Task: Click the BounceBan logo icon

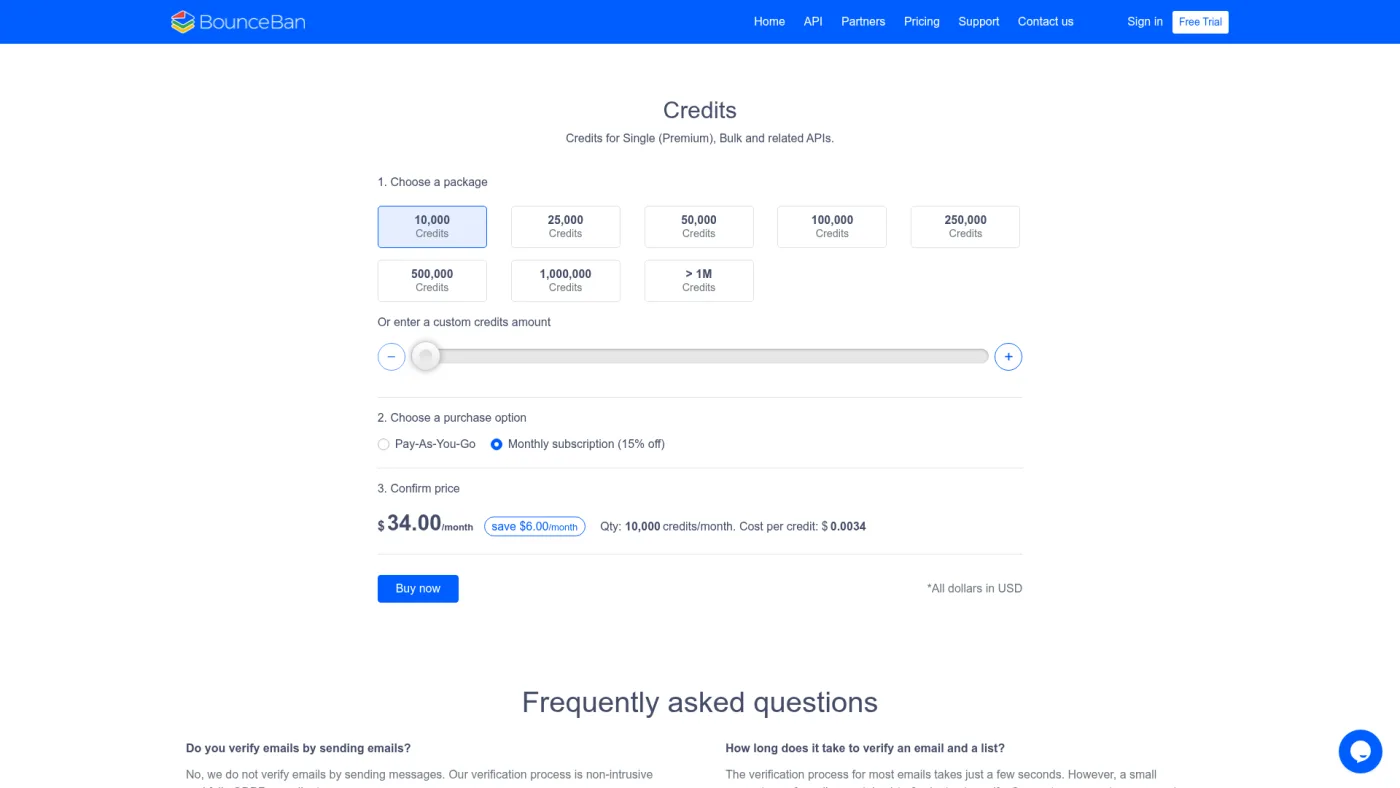Action: [x=182, y=21]
